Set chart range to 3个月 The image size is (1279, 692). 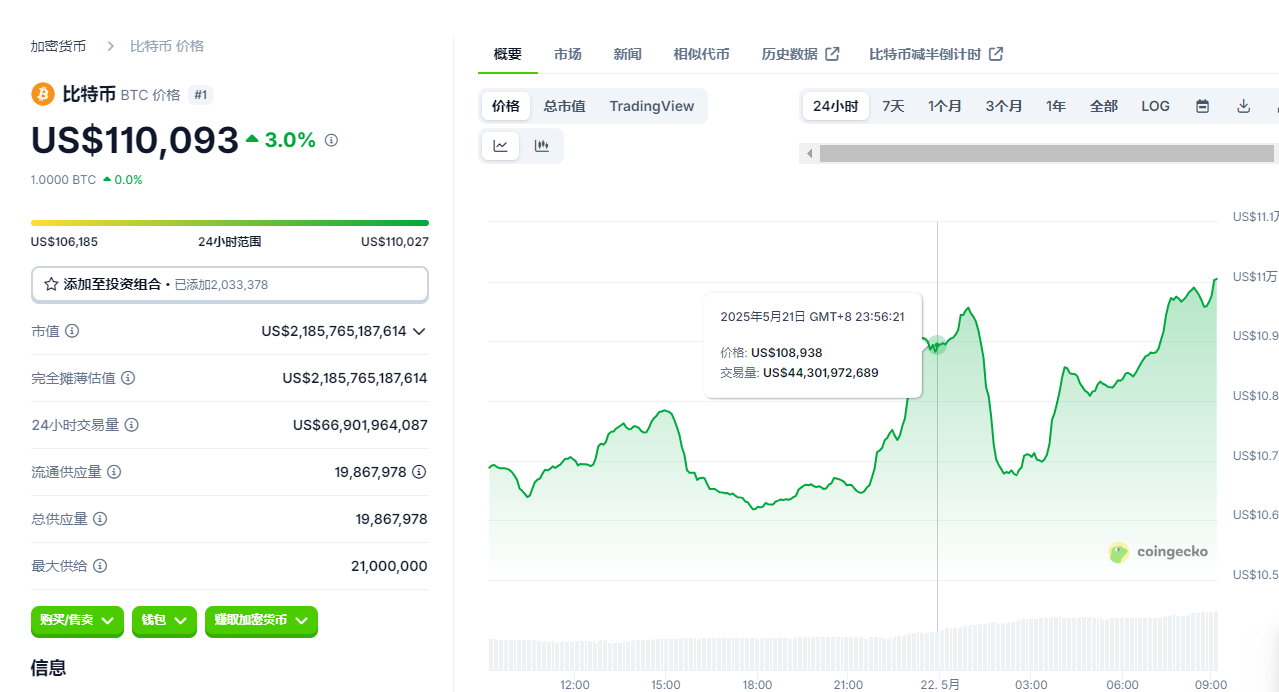1004,106
